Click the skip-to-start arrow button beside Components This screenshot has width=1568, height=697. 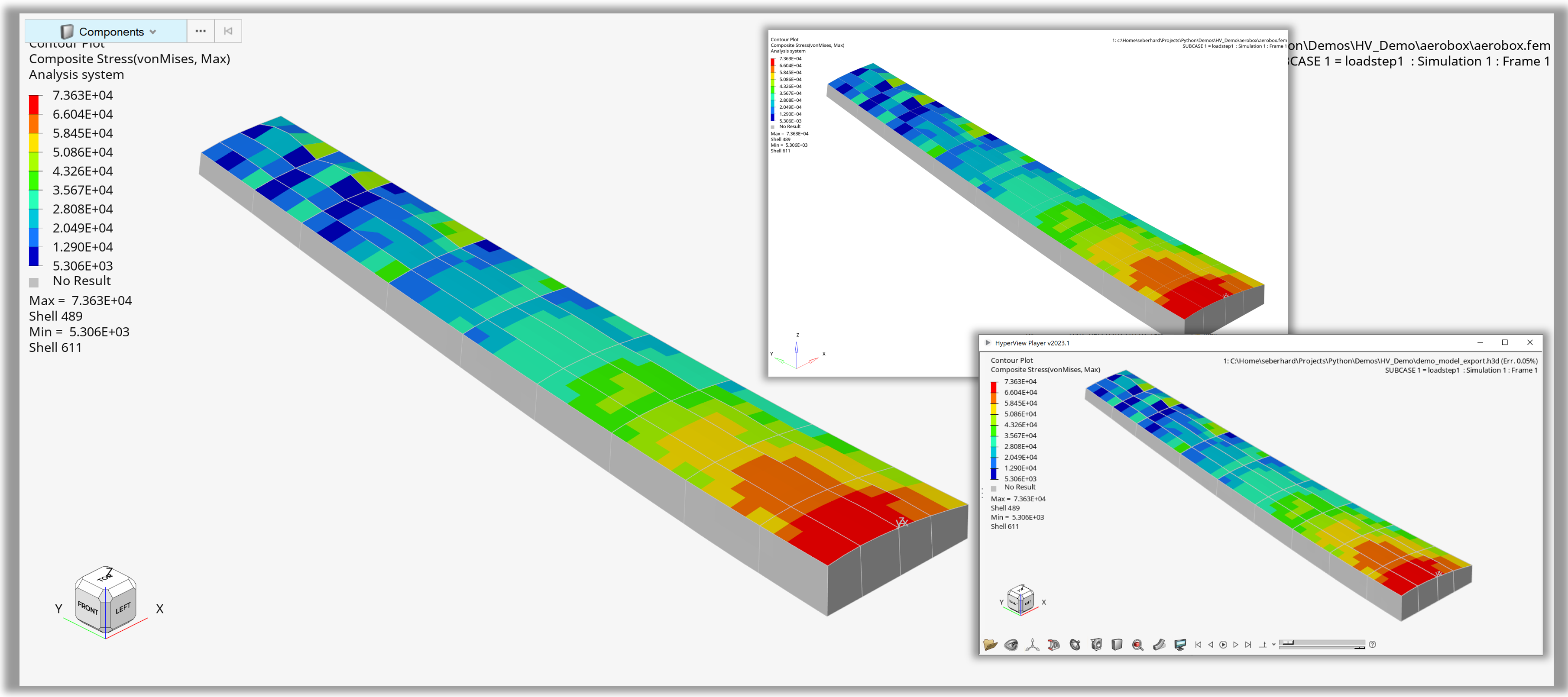pyautogui.click(x=228, y=31)
